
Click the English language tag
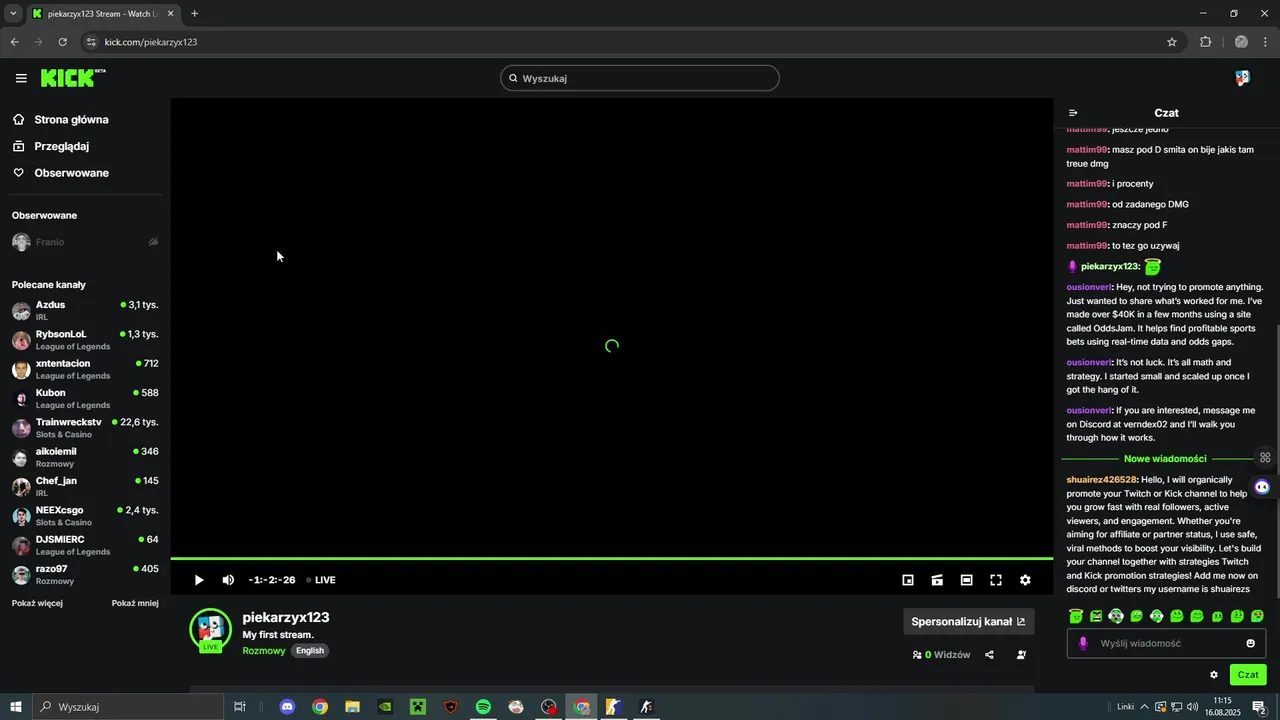tap(310, 650)
